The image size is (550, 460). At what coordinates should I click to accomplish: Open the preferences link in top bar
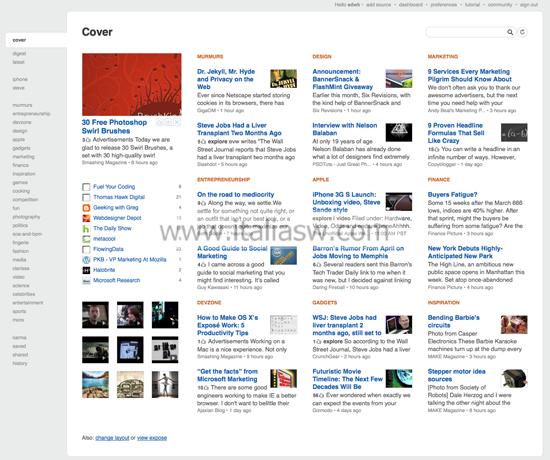point(443,5)
